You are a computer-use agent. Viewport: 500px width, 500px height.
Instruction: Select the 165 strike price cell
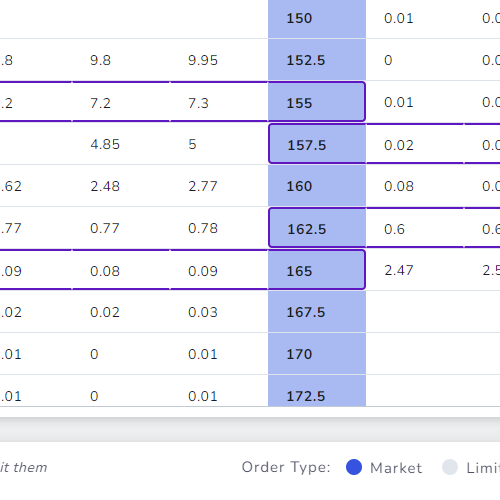point(317,270)
